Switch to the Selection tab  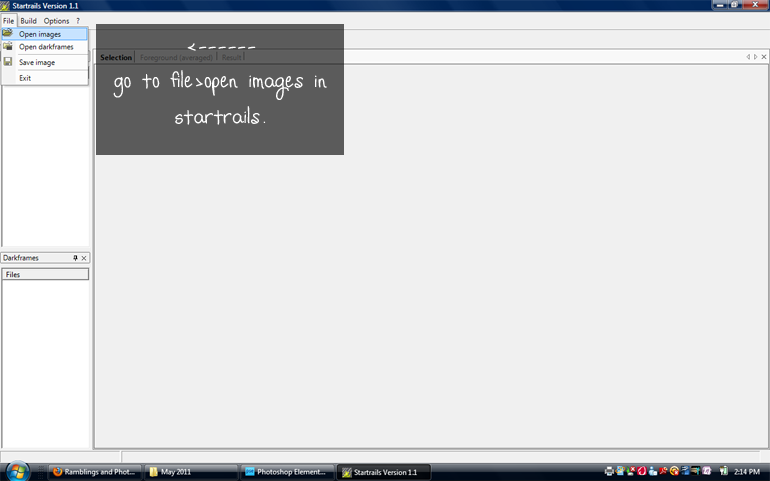tap(116, 57)
